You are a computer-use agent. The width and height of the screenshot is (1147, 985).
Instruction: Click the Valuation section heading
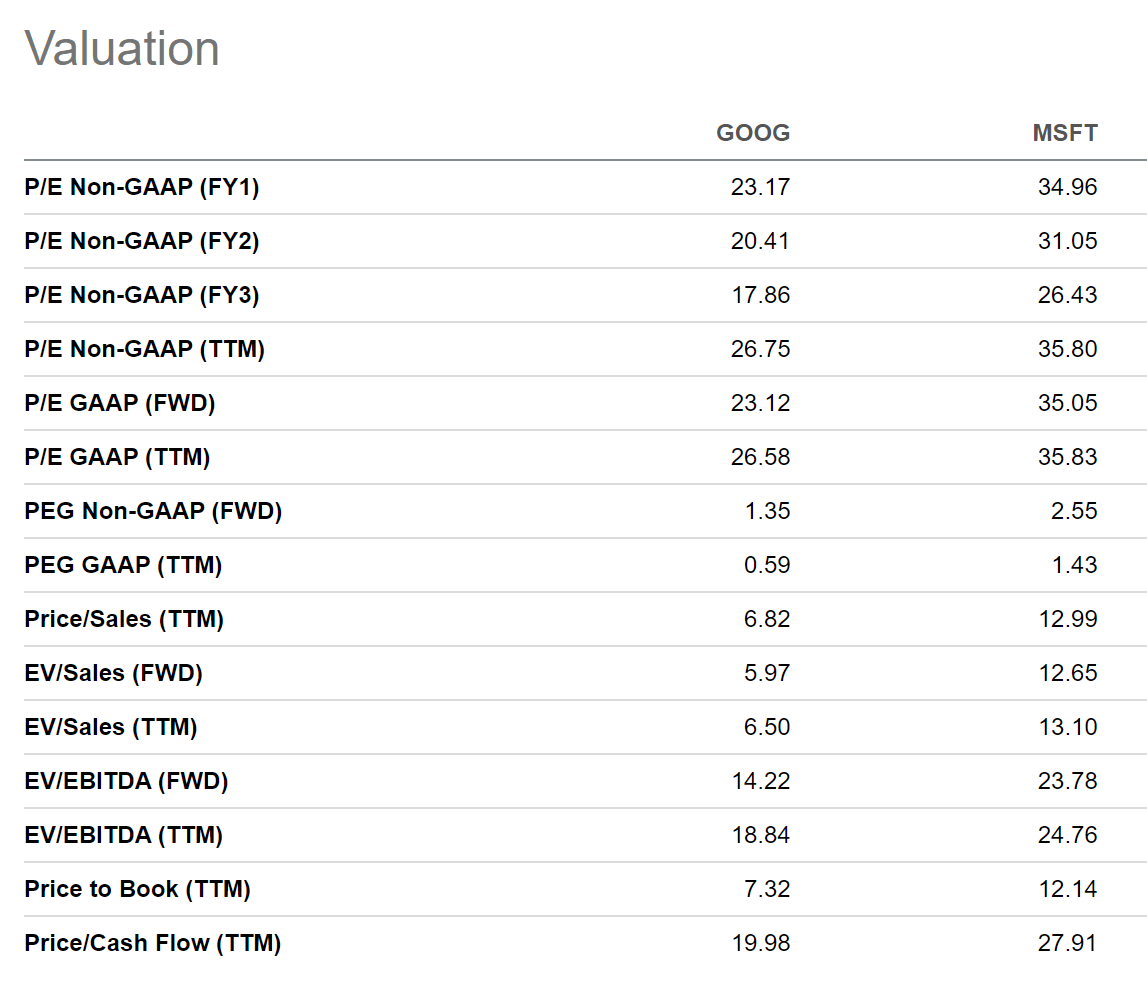pos(122,49)
